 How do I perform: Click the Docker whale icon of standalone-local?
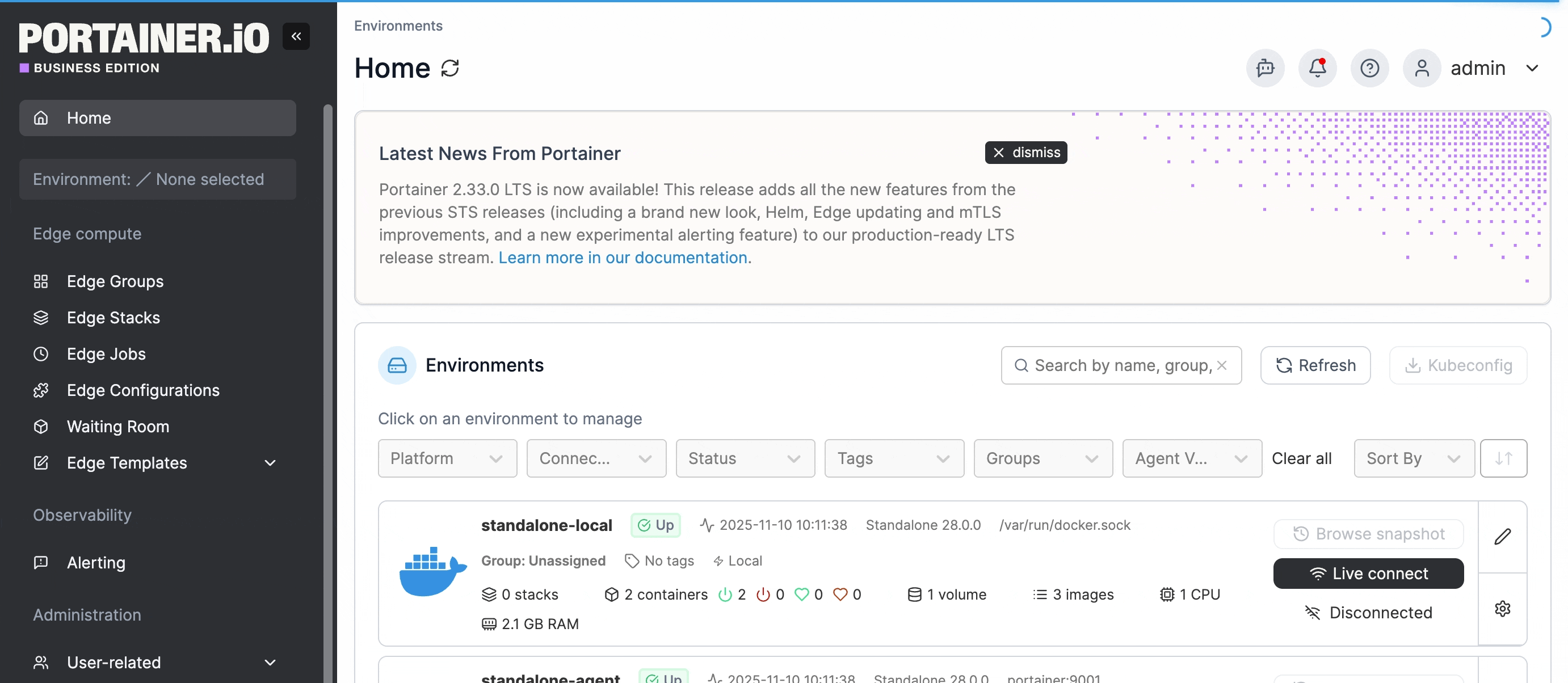[x=432, y=572]
